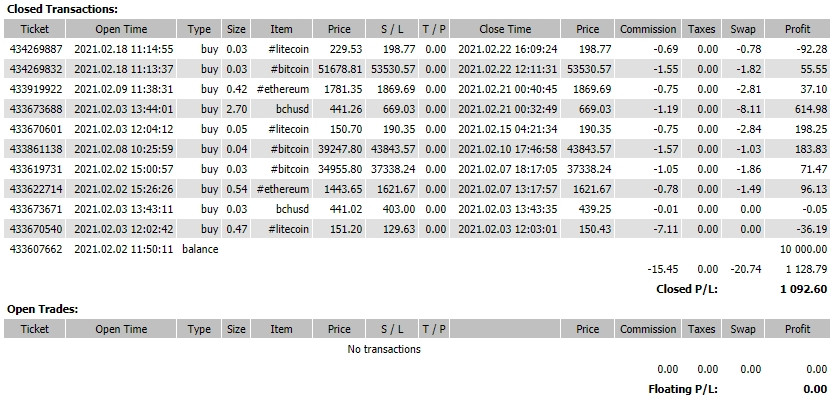
Task: Select the Floating P/L value 0.00
Action: (815, 390)
